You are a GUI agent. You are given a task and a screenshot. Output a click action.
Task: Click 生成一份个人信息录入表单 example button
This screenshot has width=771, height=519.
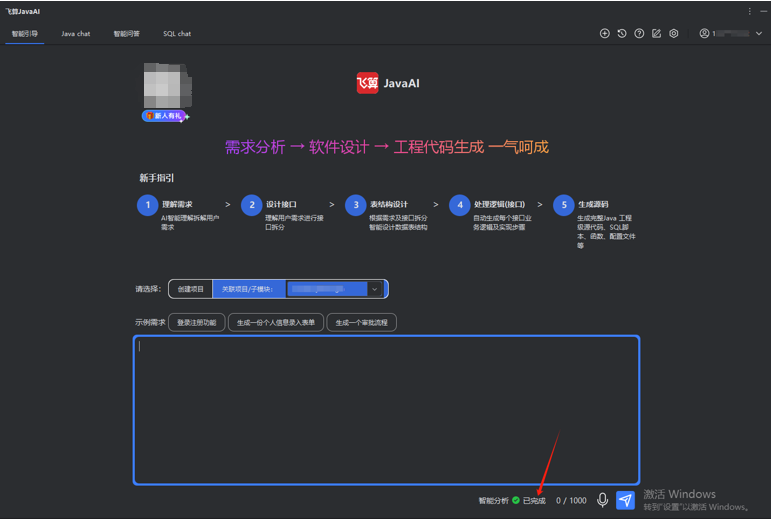pyautogui.click(x=276, y=322)
